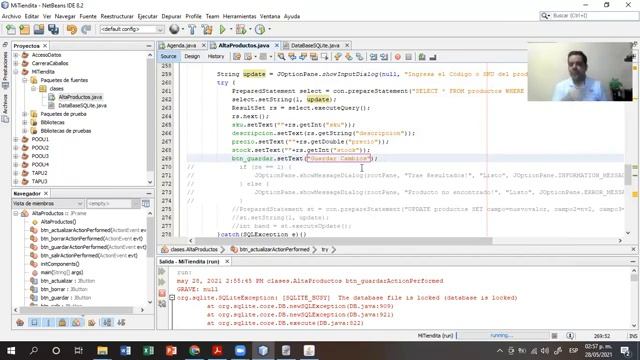This screenshot has width=640, height=360.
Task: Click the New Project toolbar icon
Action: (24, 29)
